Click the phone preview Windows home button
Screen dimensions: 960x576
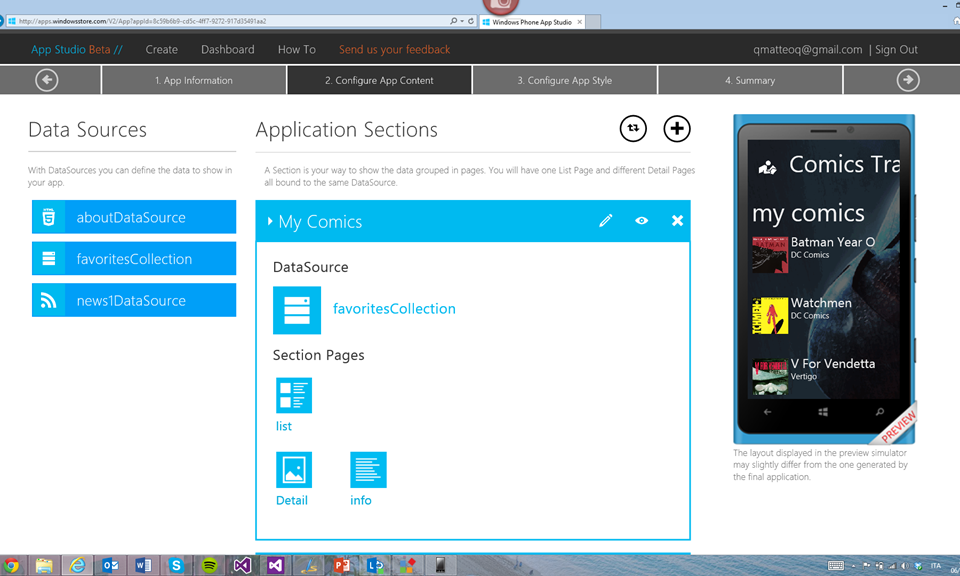(823, 412)
